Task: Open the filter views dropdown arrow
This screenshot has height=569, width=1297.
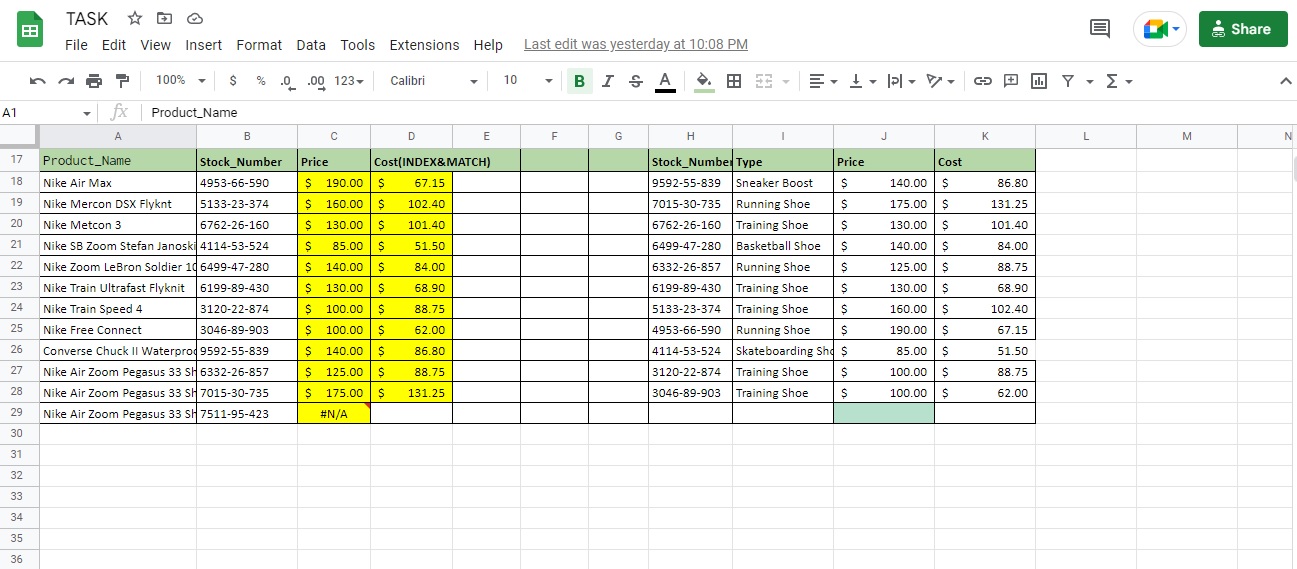Action: (1090, 81)
